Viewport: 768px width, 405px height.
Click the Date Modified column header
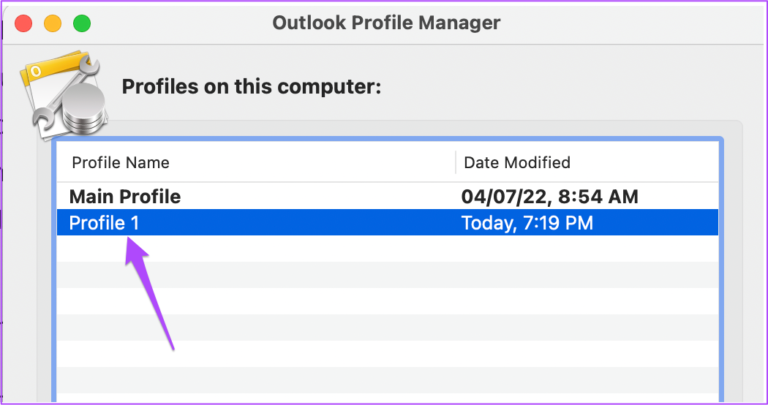point(517,163)
